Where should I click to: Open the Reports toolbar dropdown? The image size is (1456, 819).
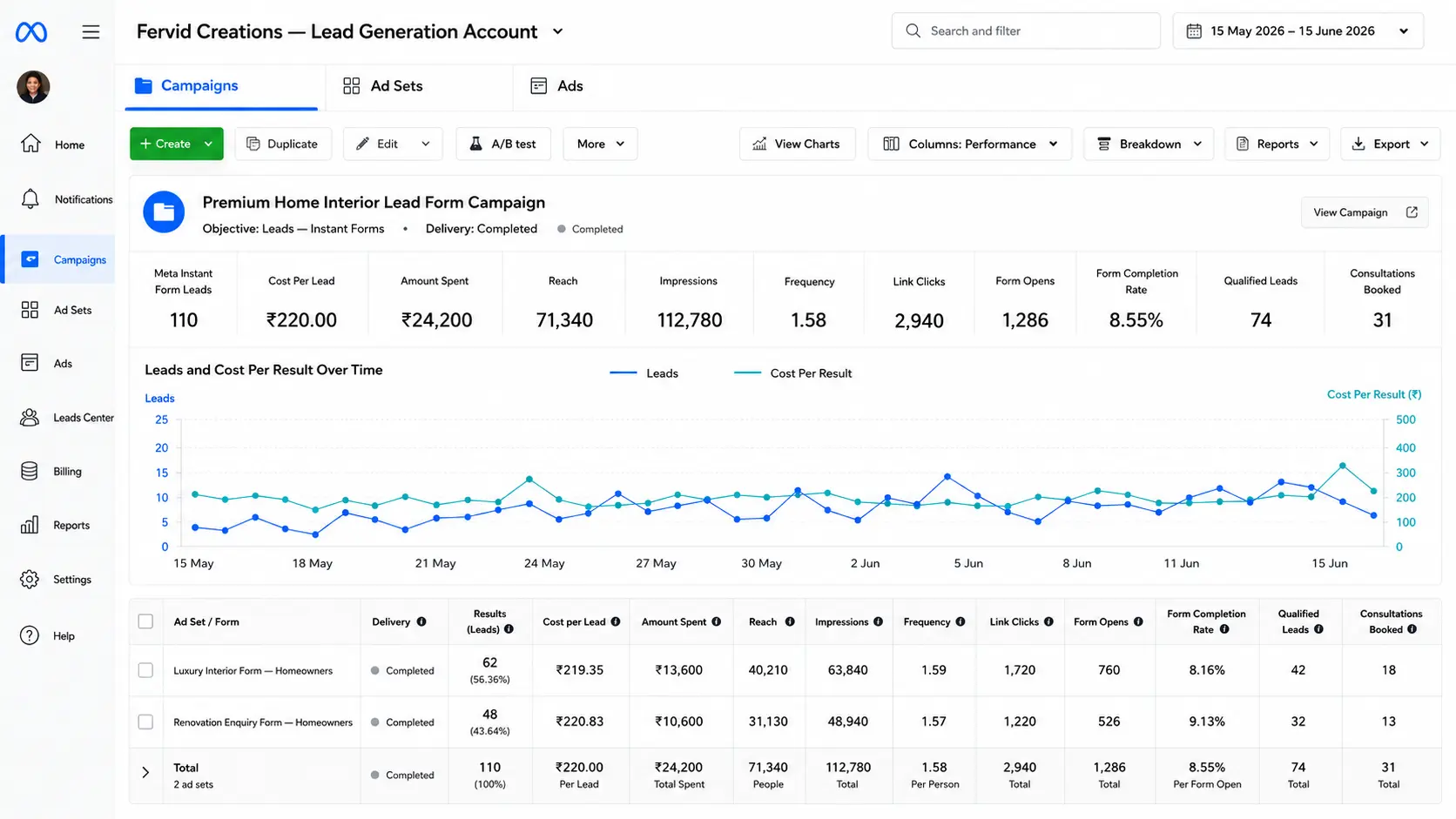tap(1277, 144)
